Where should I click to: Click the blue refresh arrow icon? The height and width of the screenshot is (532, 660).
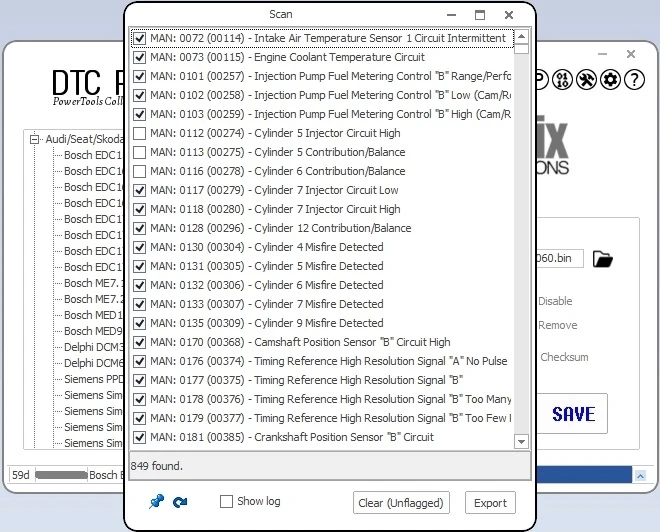[180, 502]
